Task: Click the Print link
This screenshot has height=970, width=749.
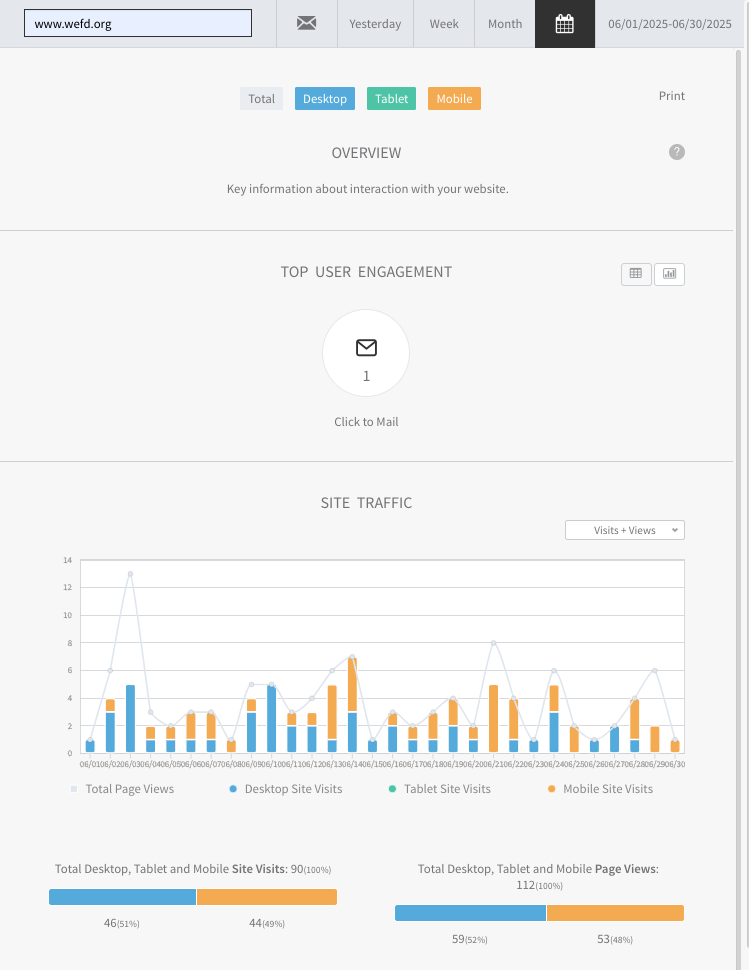Action: click(672, 96)
